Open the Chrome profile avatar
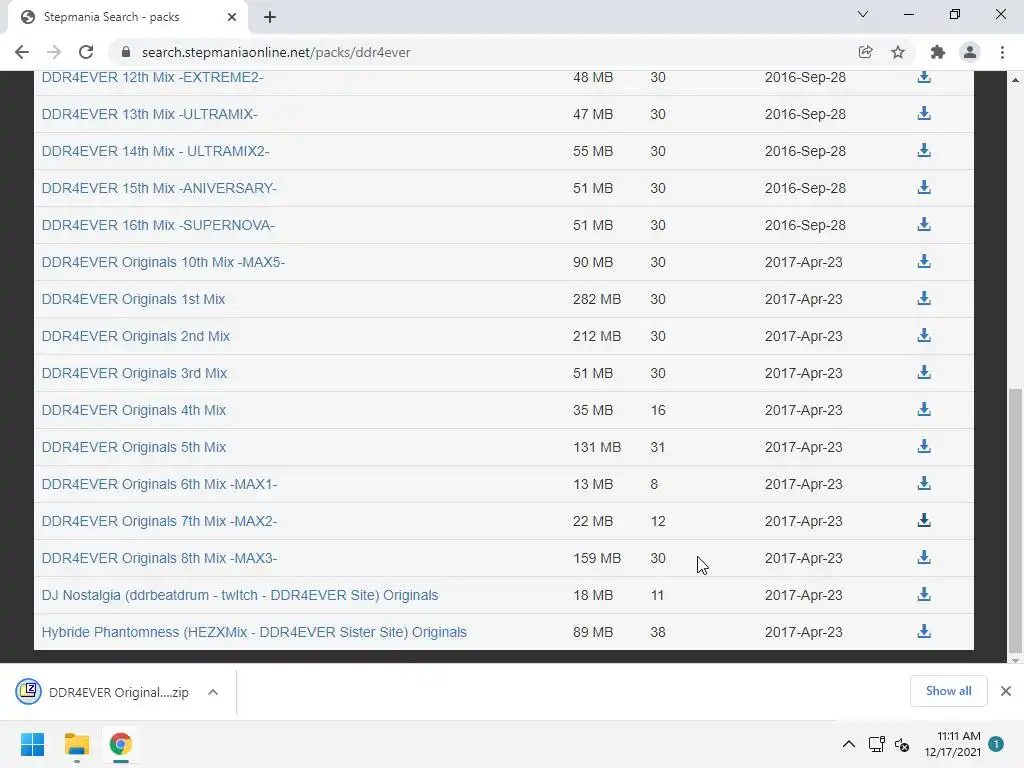Screen dimensions: 1024x768 (970, 52)
